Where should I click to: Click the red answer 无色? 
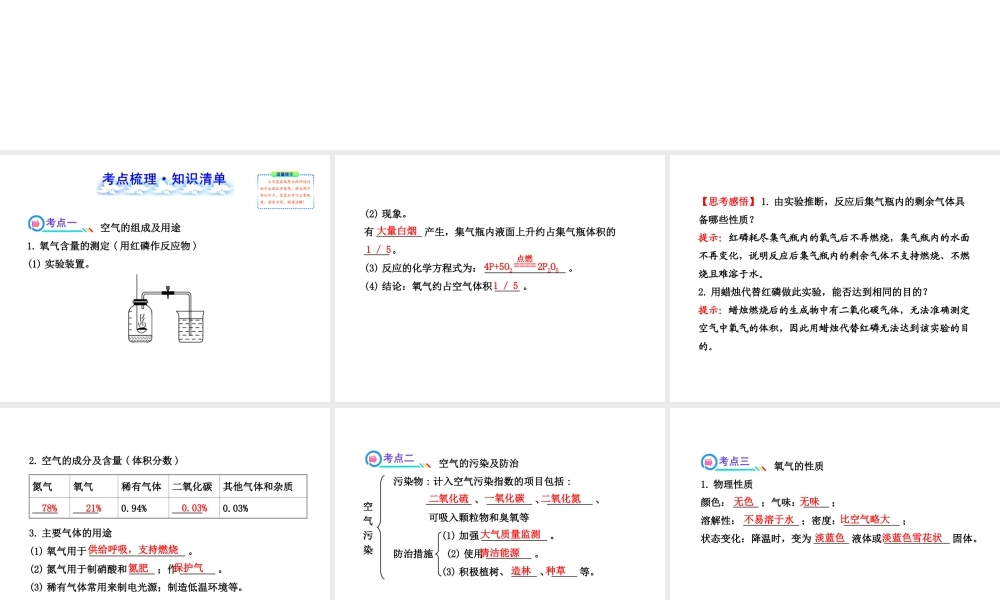(743, 502)
